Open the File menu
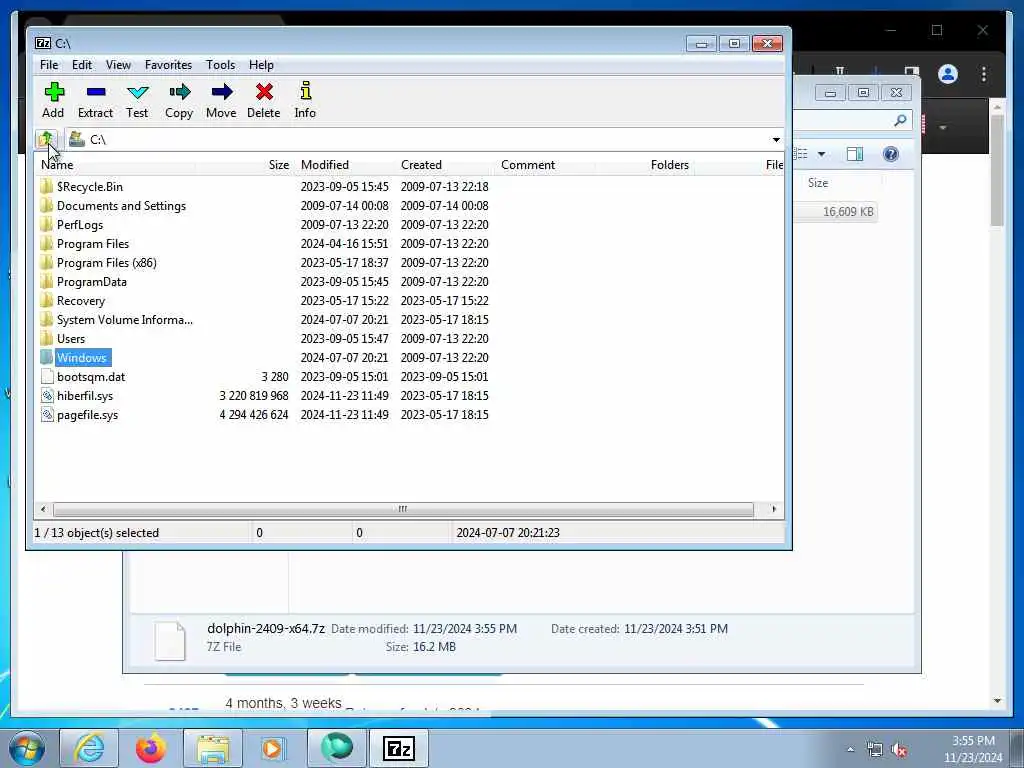Screen dimensions: 1024x768 49,65
